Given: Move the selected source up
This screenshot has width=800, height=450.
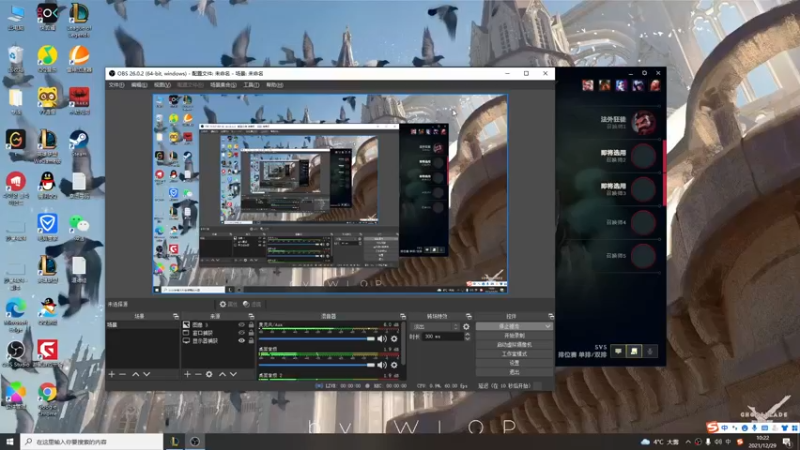Looking at the screenshot, I should [222, 374].
